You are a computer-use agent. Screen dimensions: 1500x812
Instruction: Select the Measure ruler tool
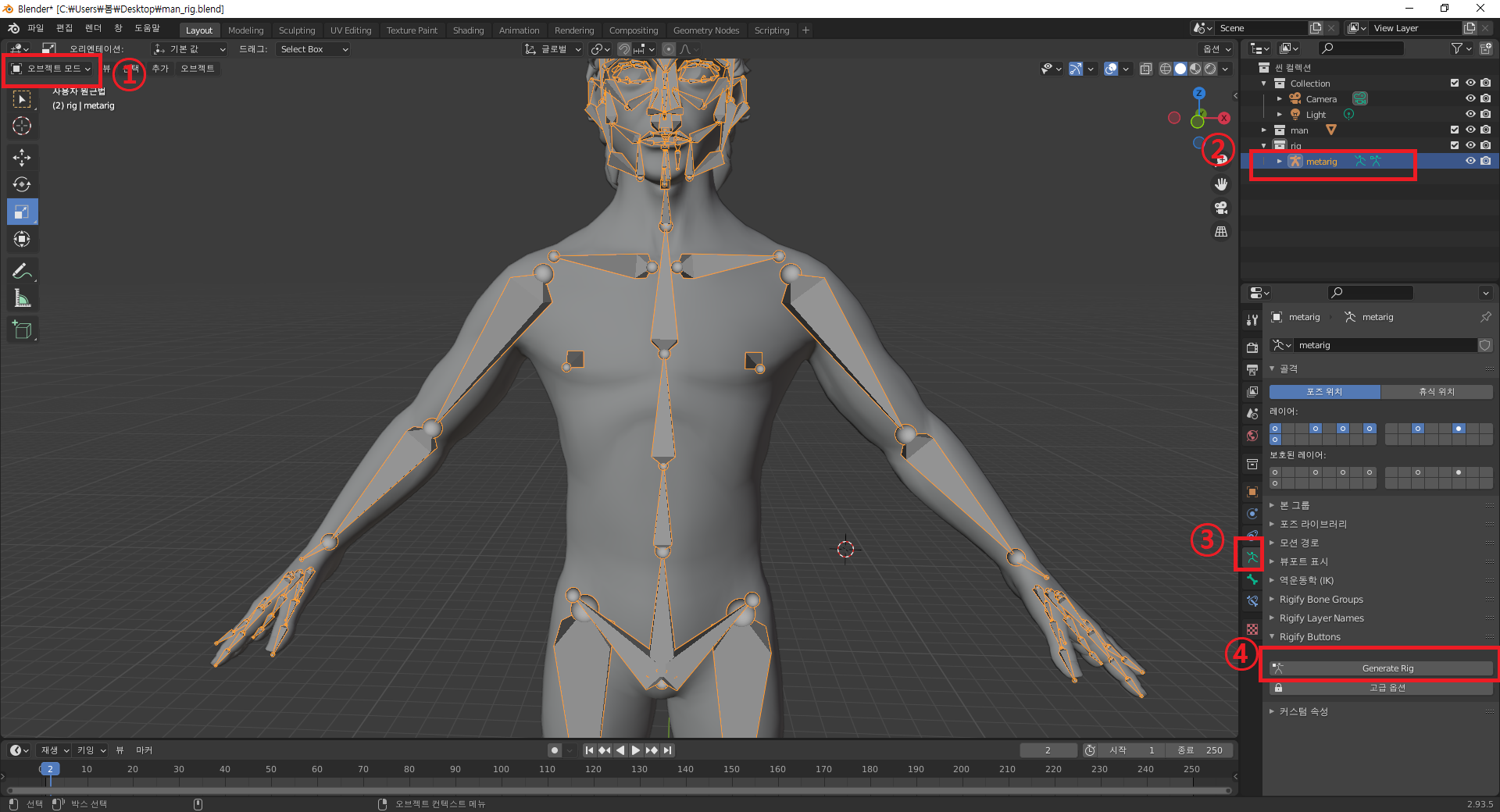tap(22, 298)
